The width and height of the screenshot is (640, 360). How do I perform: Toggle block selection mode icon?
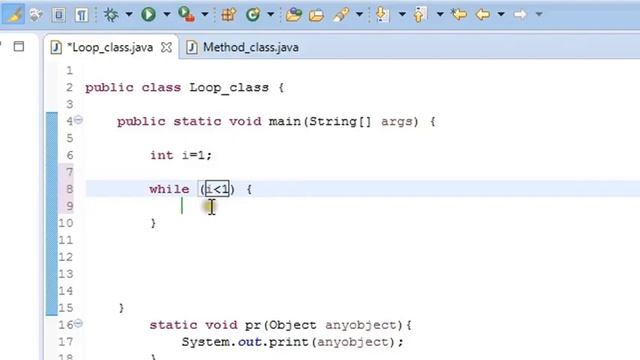pyautogui.click(x=58, y=15)
